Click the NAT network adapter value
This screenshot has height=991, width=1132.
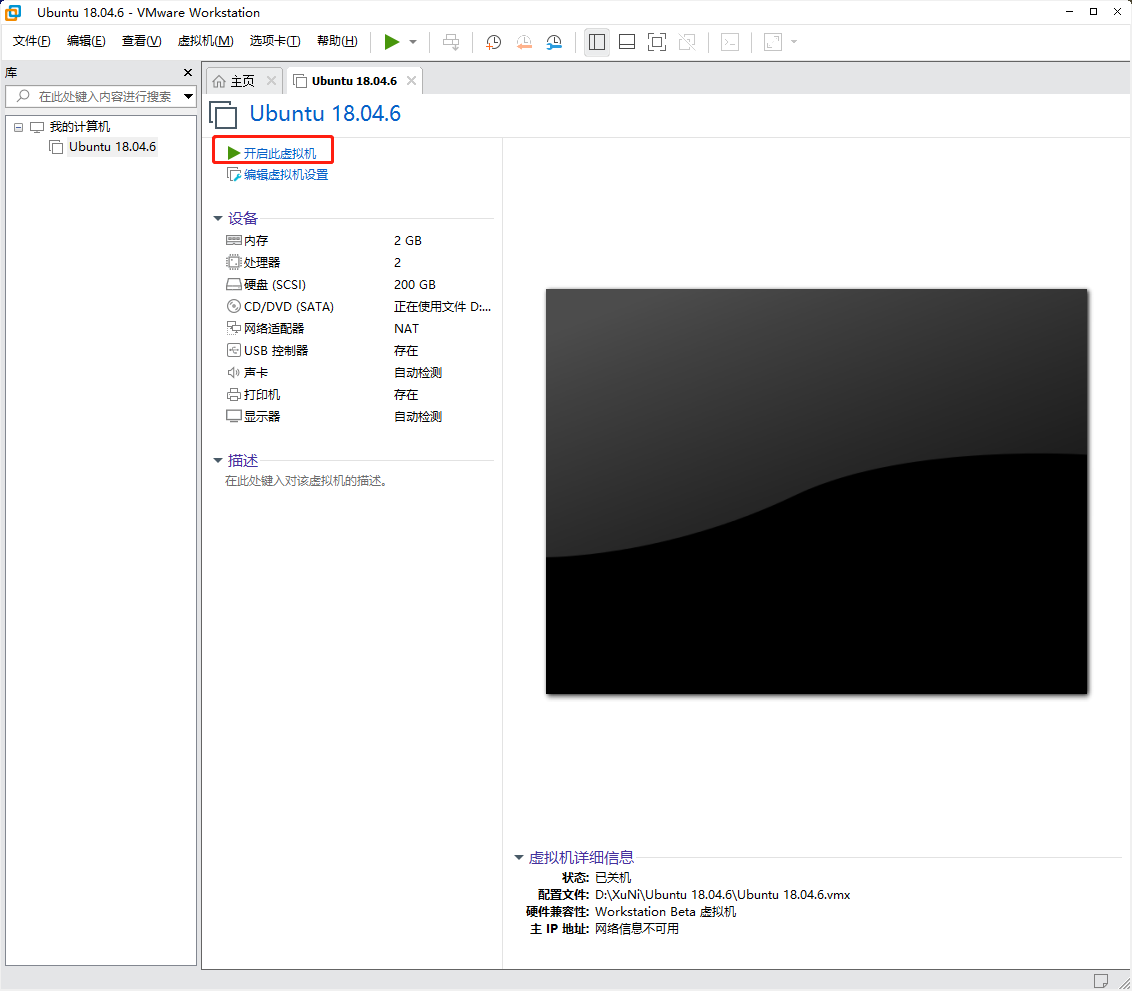[x=406, y=328]
